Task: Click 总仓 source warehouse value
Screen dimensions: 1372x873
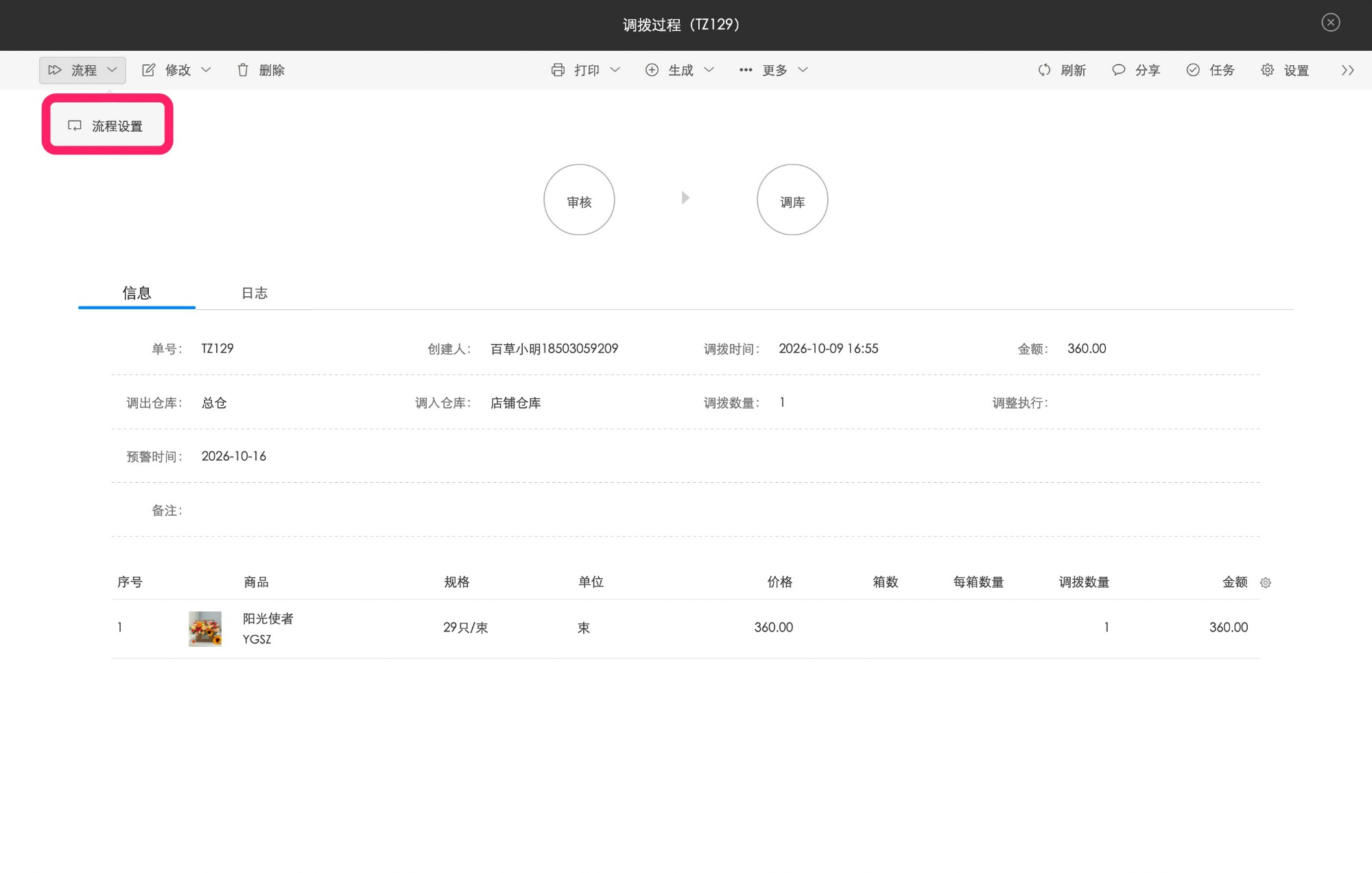Action: (214, 403)
